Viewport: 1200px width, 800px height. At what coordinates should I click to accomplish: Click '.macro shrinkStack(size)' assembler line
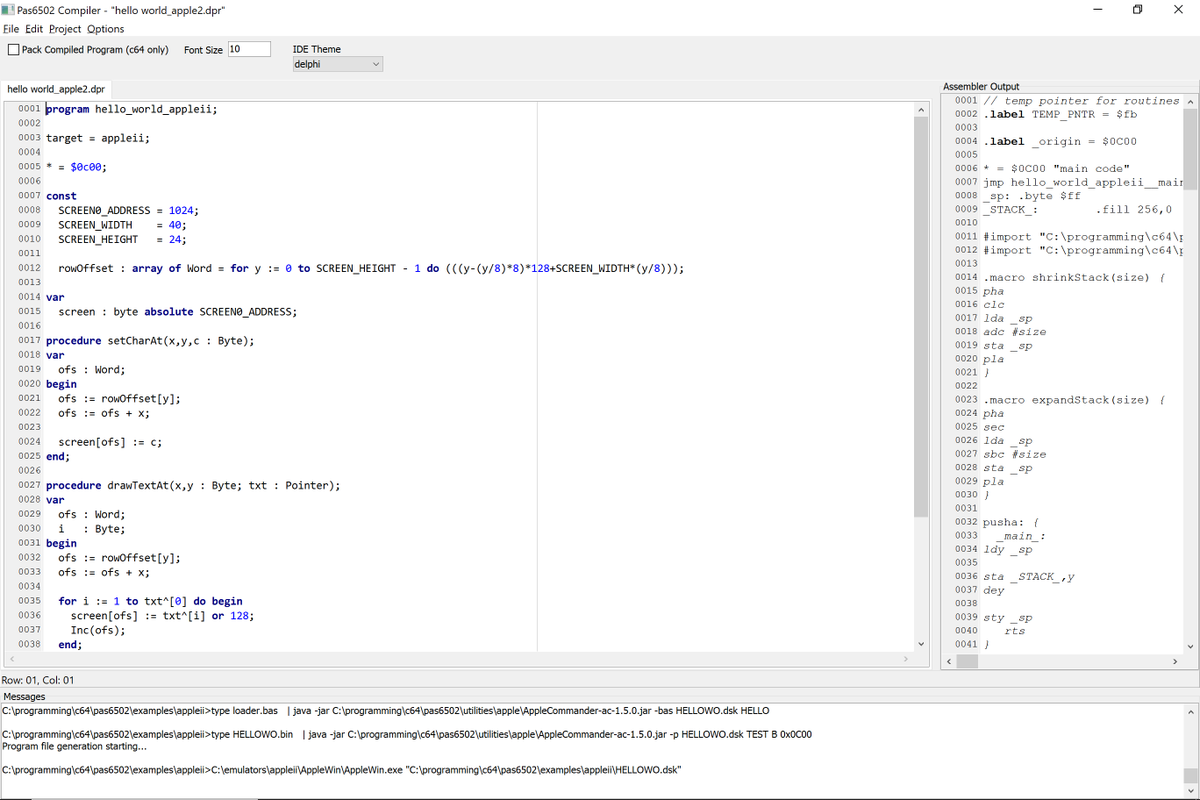coord(1075,277)
